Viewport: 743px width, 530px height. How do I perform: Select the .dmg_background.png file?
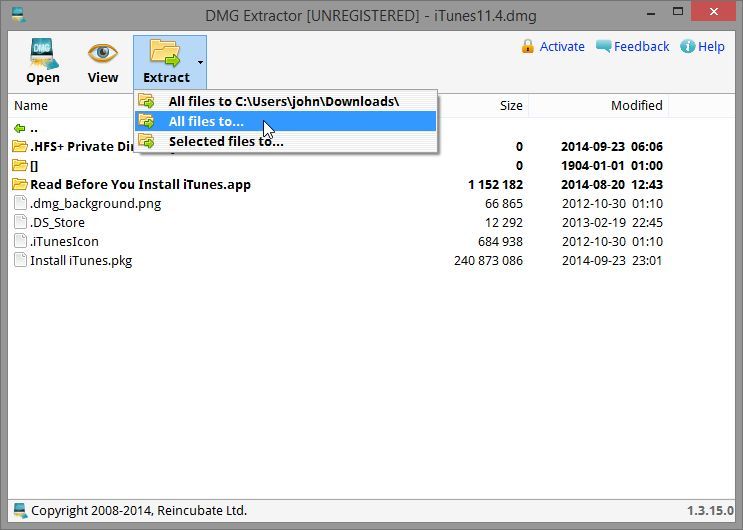tap(336, 203)
